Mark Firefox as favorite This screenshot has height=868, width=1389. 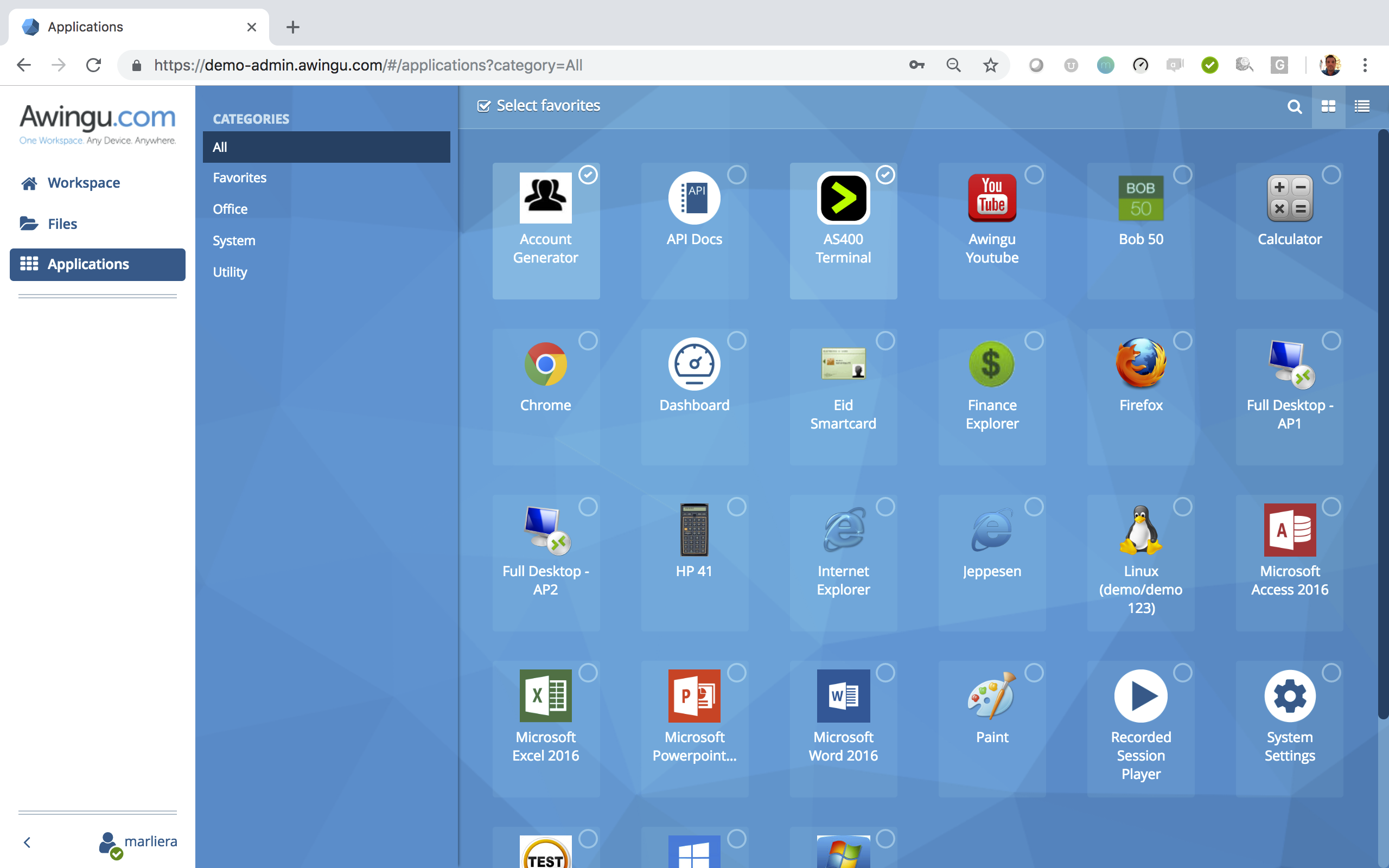tap(1182, 341)
